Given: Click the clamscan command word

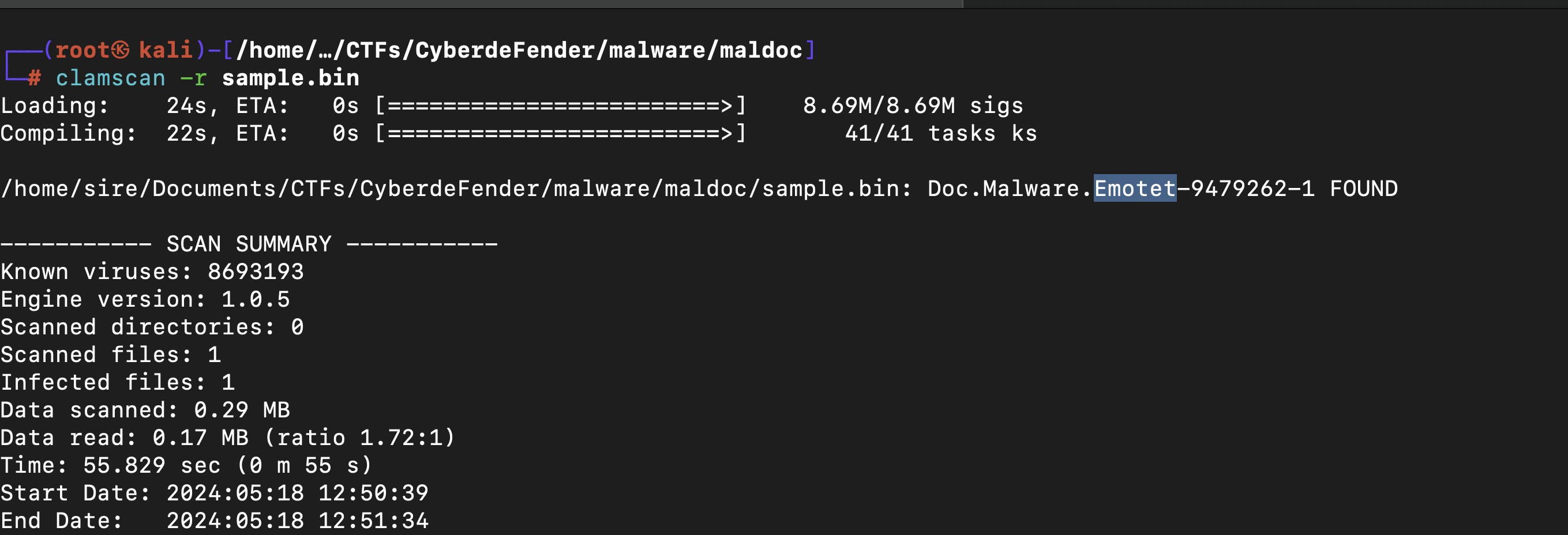Looking at the screenshot, I should (x=111, y=78).
